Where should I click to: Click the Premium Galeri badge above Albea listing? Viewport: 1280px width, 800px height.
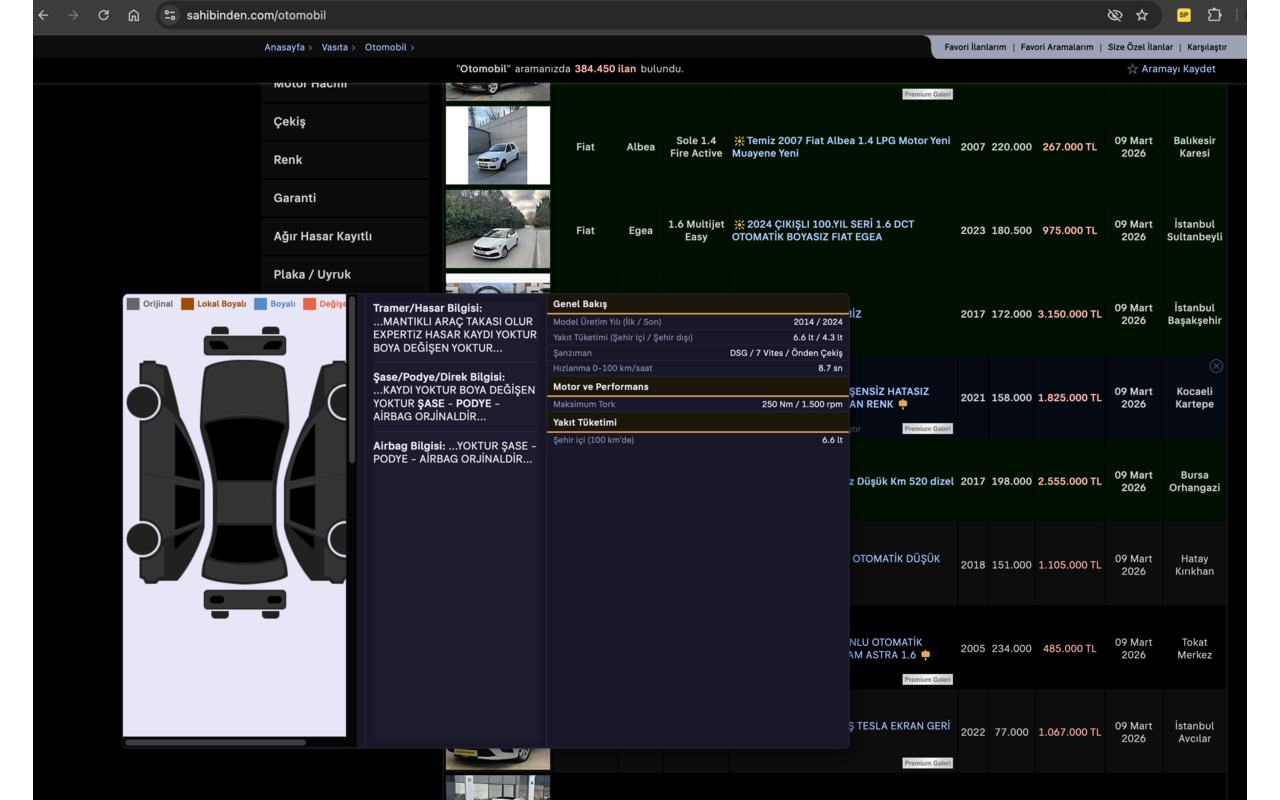coord(928,94)
